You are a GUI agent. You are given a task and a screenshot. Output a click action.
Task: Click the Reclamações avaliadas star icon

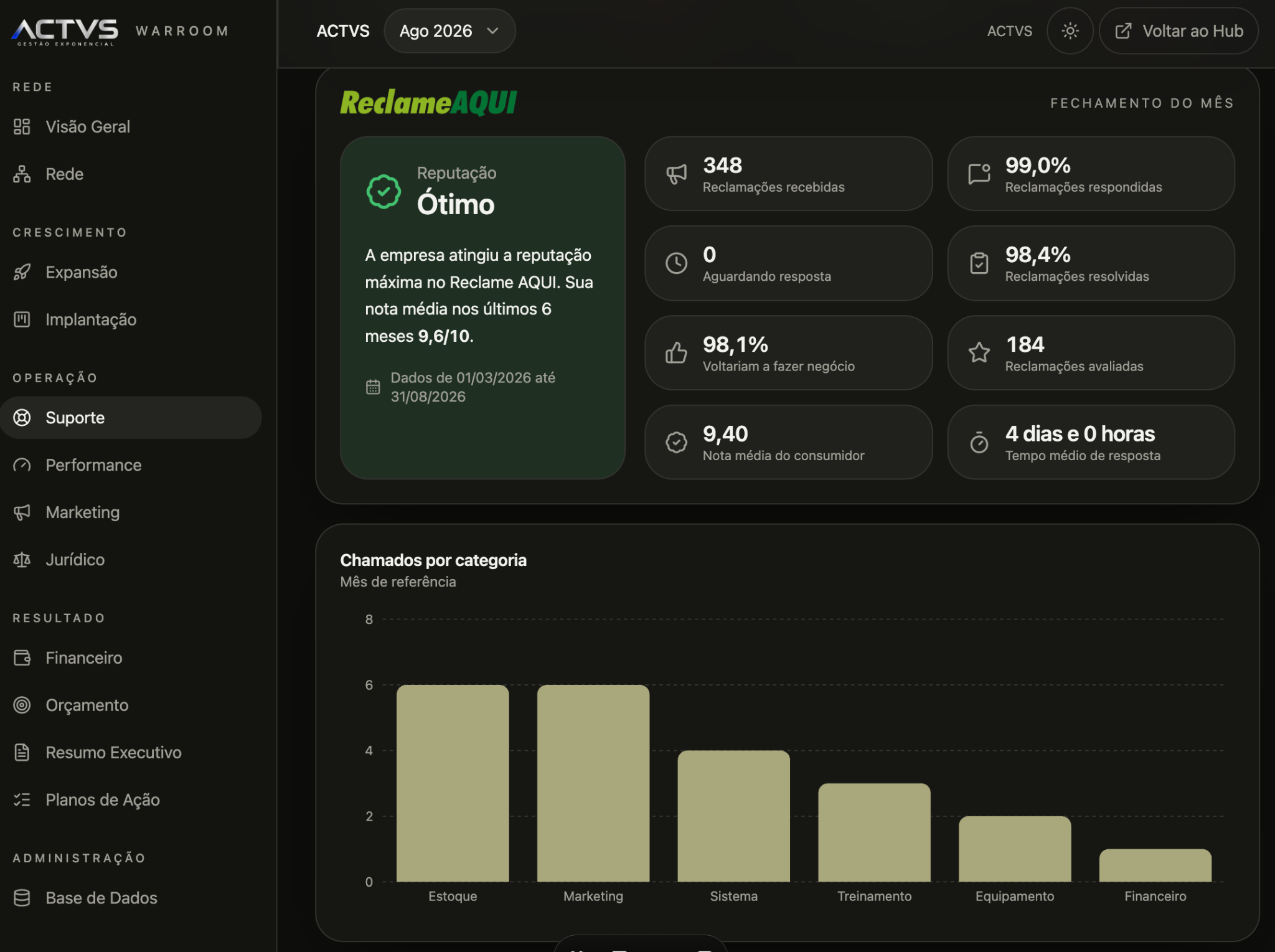click(979, 353)
